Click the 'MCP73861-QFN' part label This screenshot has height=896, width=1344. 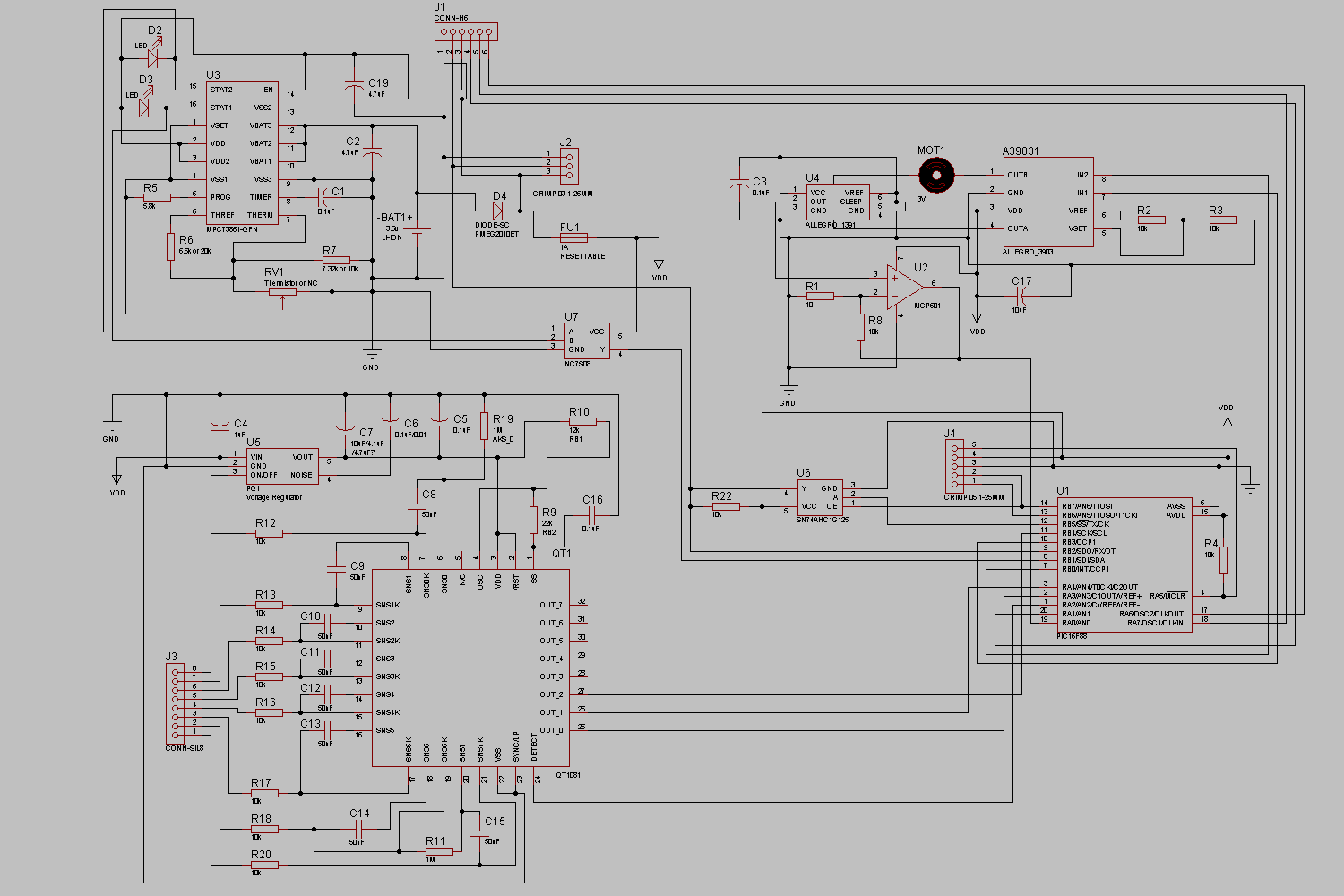pyautogui.click(x=232, y=229)
